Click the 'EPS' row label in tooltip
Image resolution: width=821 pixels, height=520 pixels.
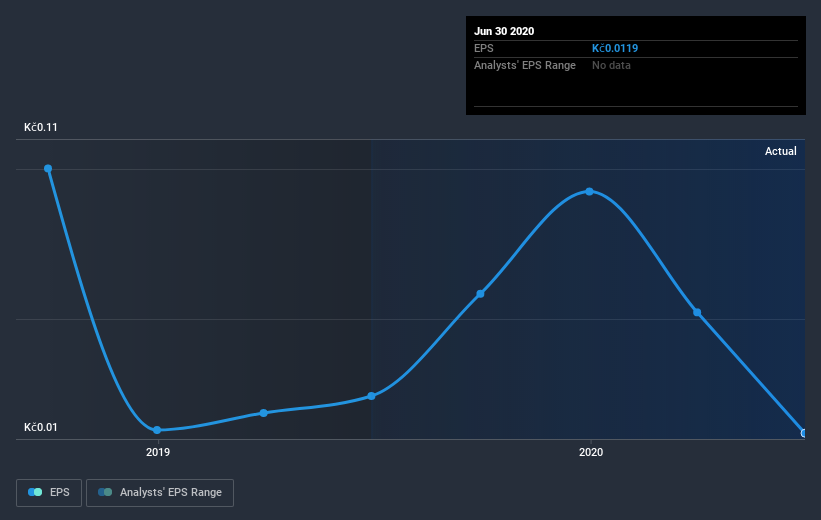(x=483, y=48)
